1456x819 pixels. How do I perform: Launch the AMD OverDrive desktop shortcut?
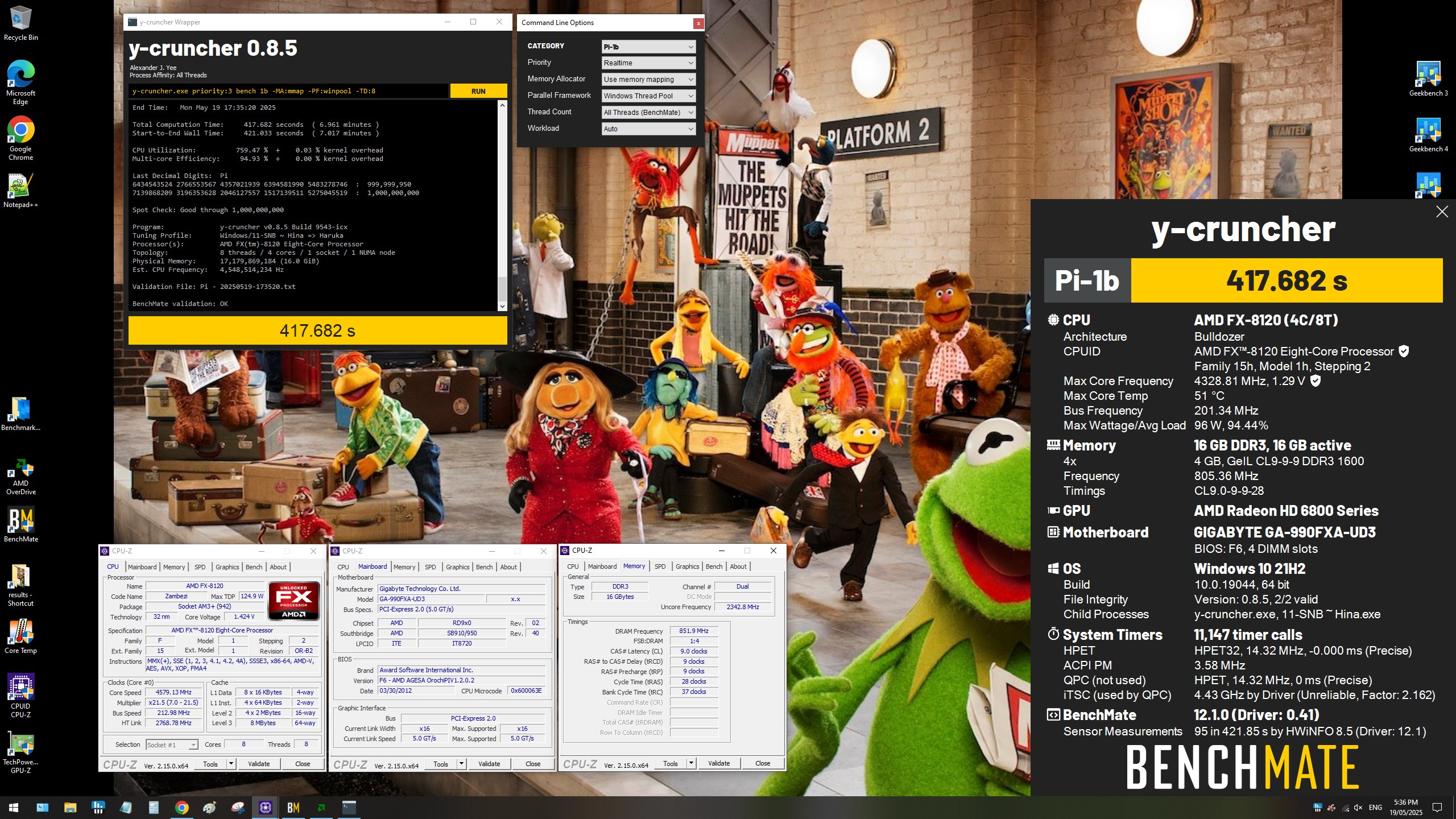tap(20, 477)
